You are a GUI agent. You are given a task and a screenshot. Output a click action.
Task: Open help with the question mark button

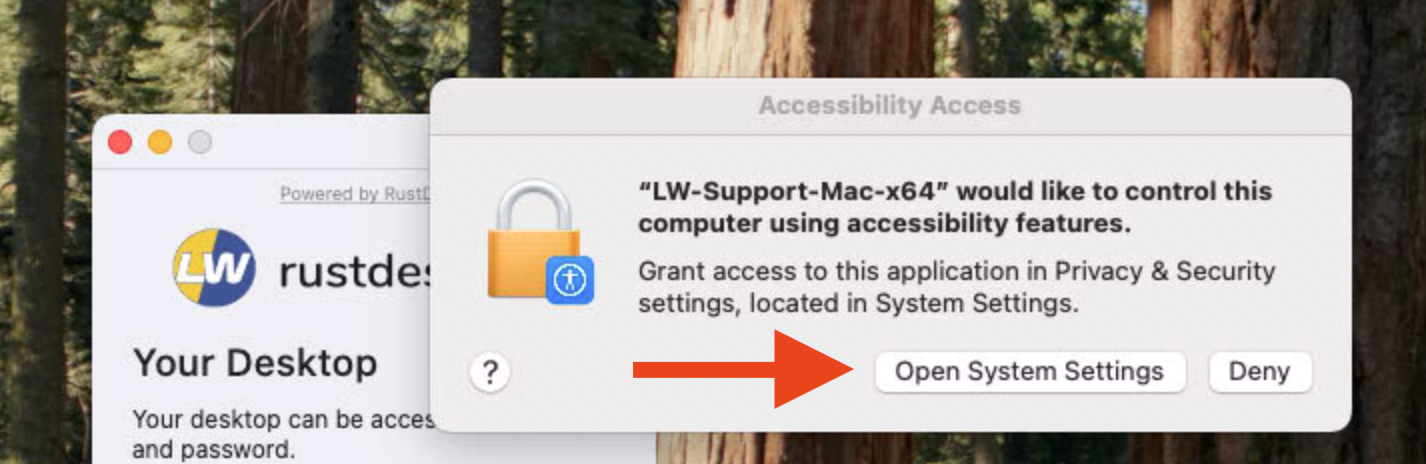[x=489, y=373]
